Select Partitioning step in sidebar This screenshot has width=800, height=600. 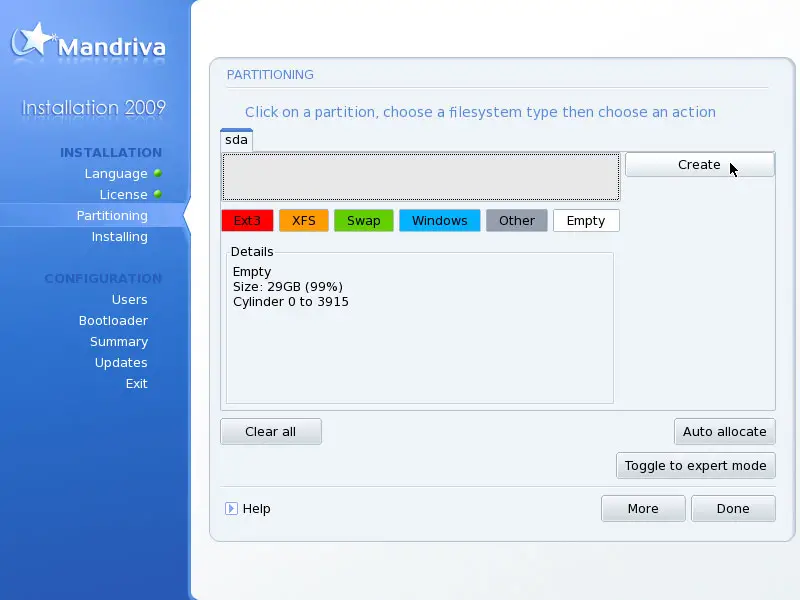click(x=112, y=215)
